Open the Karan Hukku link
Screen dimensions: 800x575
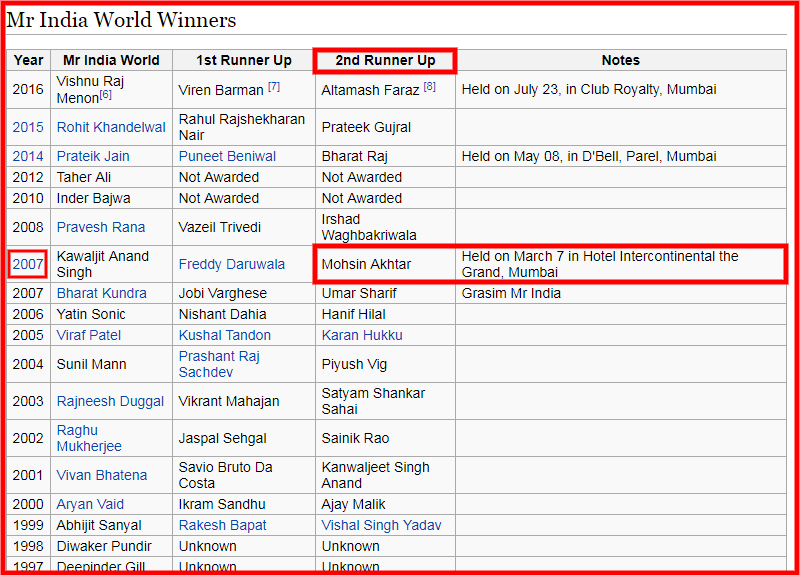point(362,335)
